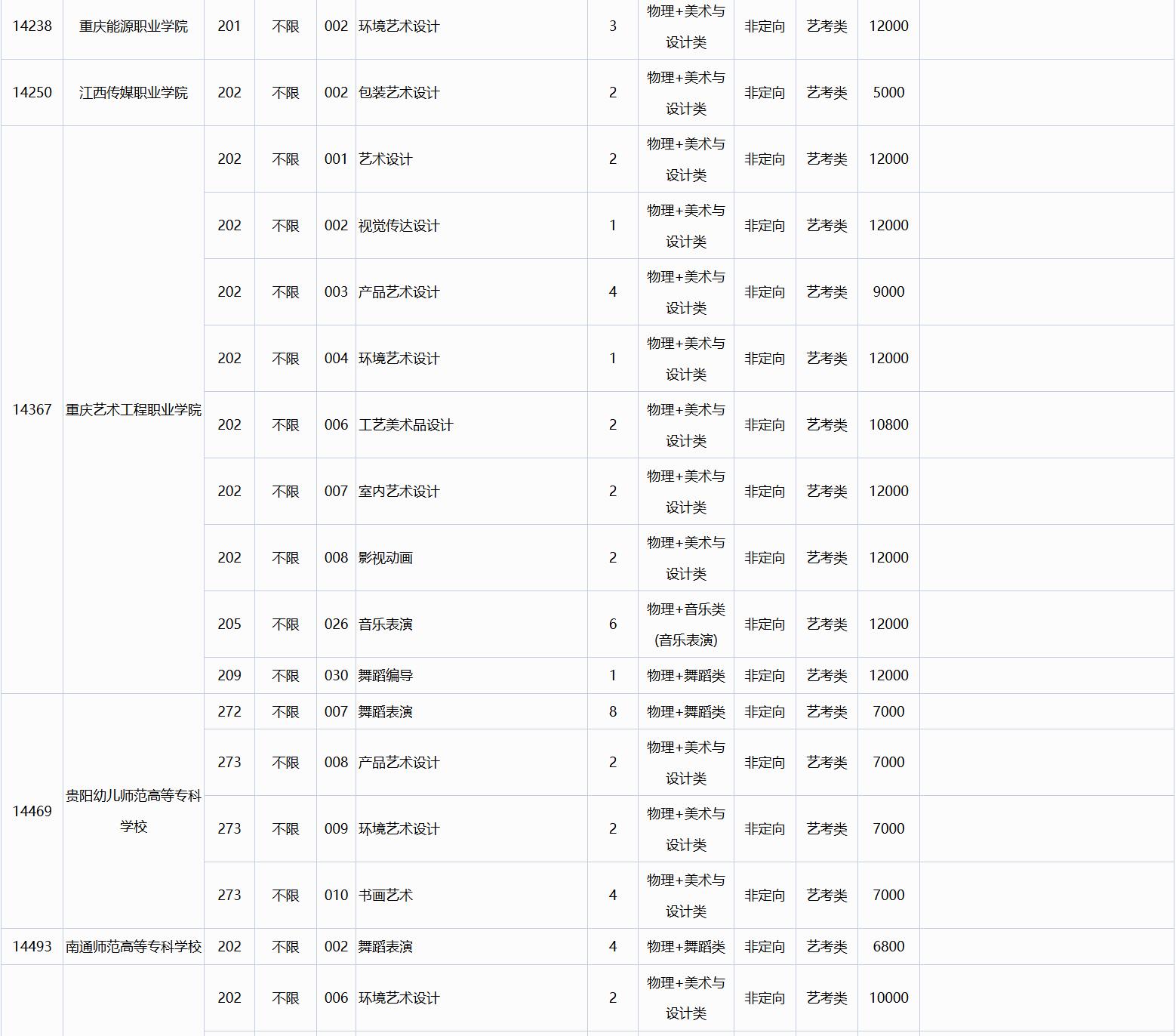Select the 包装艺术设计 major cell
This screenshot has width=1176, height=1036.
pos(399,93)
